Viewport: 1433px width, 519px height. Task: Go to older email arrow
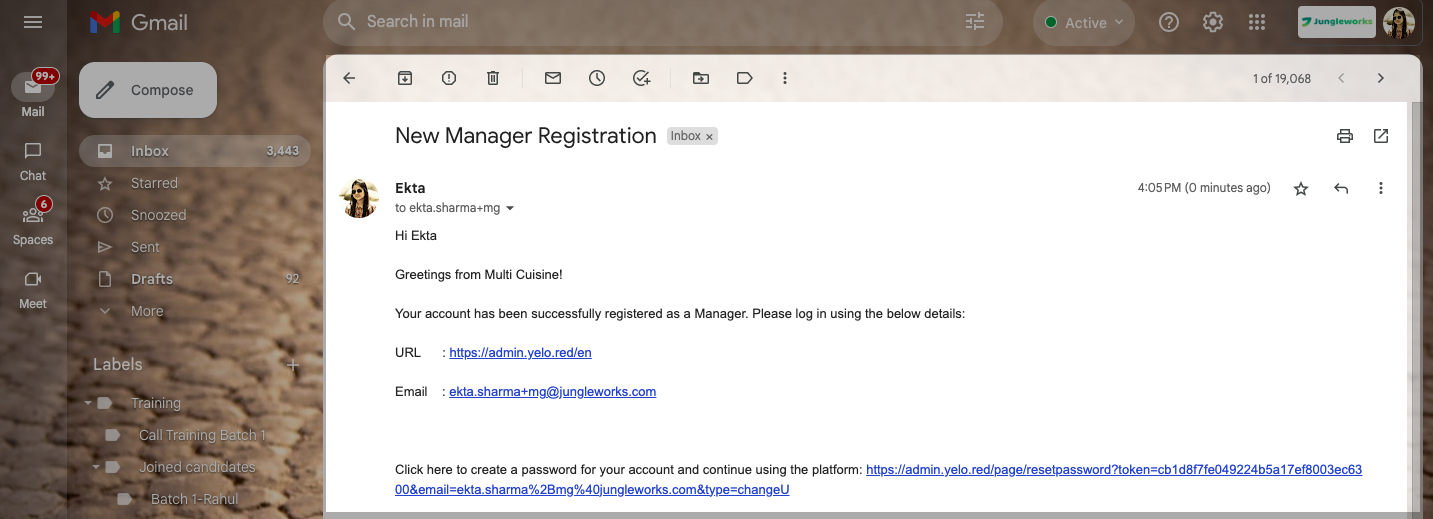[1381, 78]
